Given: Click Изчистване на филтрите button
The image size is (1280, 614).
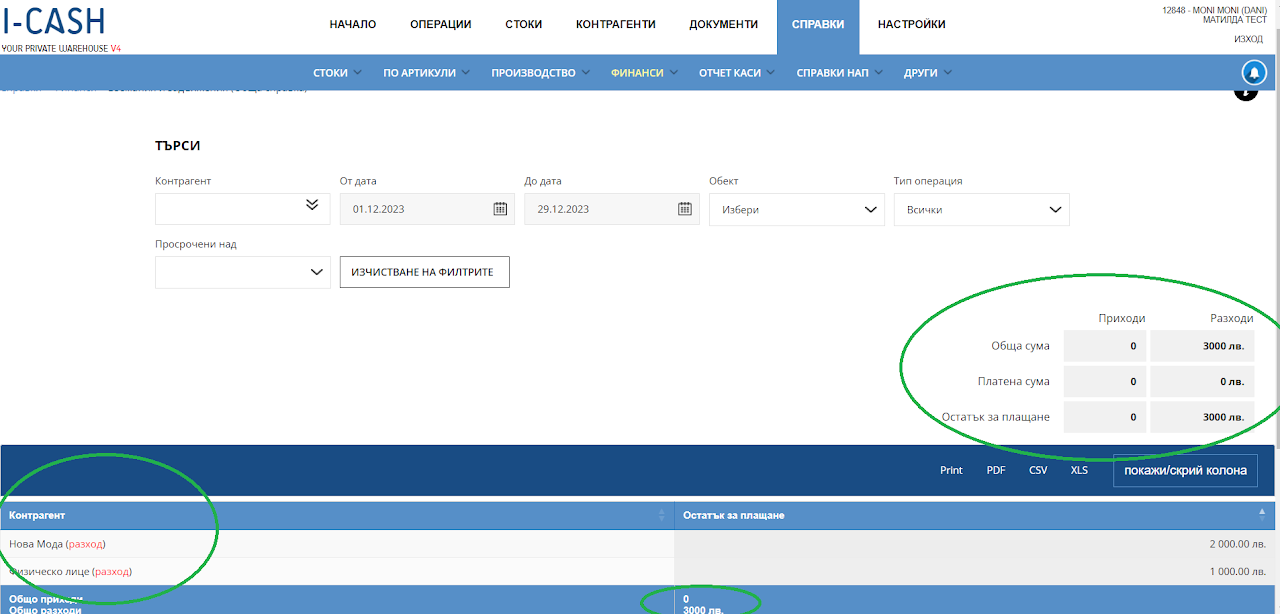Looking at the screenshot, I should pyautogui.click(x=425, y=272).
